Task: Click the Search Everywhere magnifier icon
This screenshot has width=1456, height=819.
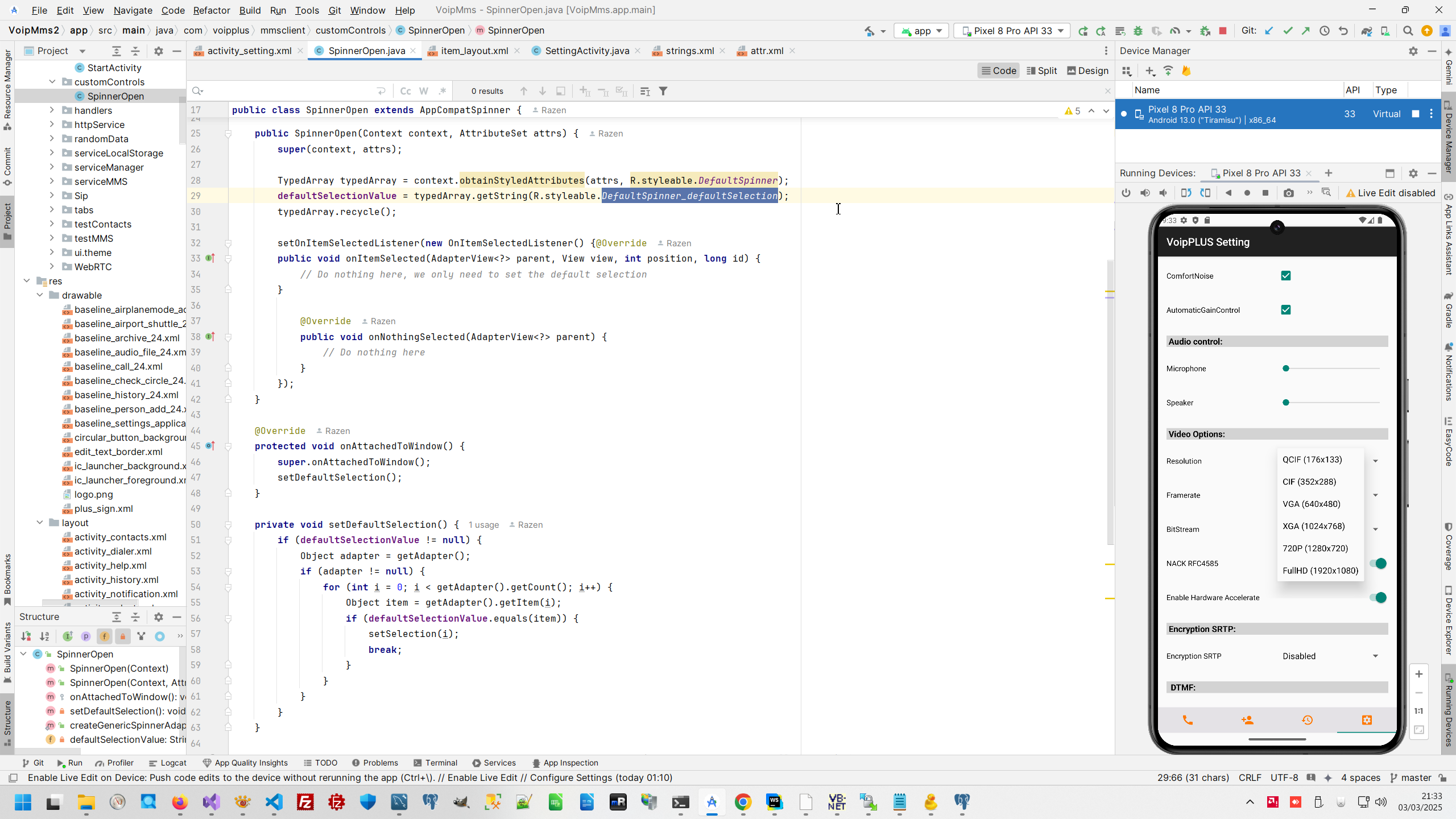Action: [x=1408, y=31]
